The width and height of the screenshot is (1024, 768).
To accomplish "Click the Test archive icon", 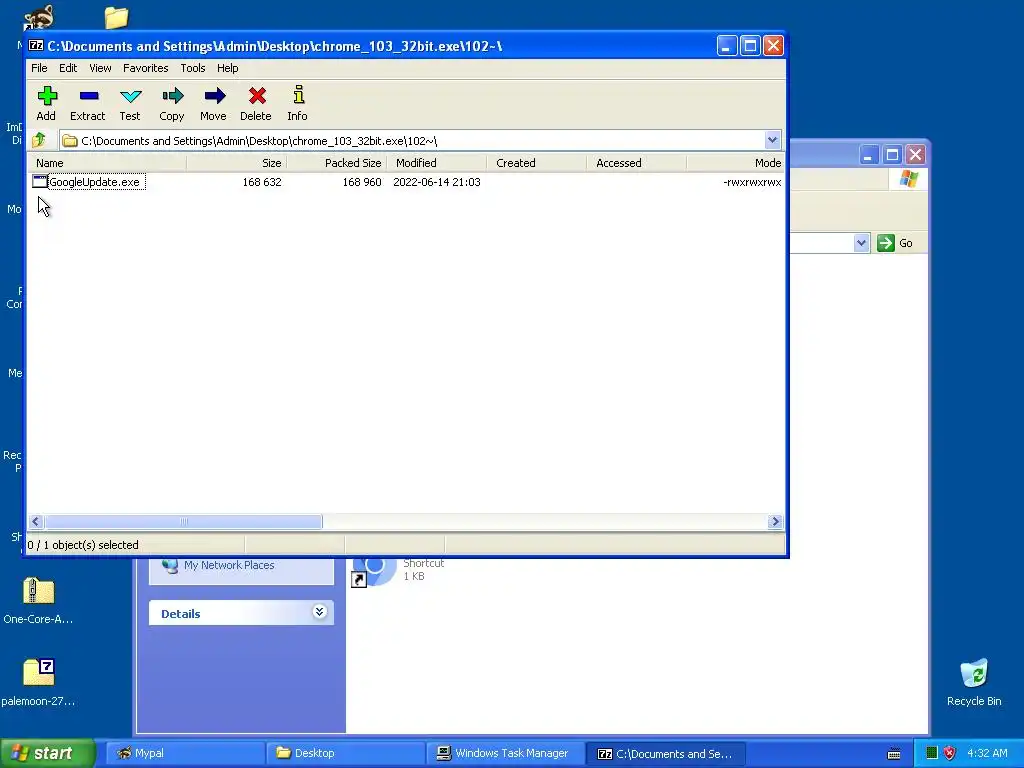I will tap(130, 96).
